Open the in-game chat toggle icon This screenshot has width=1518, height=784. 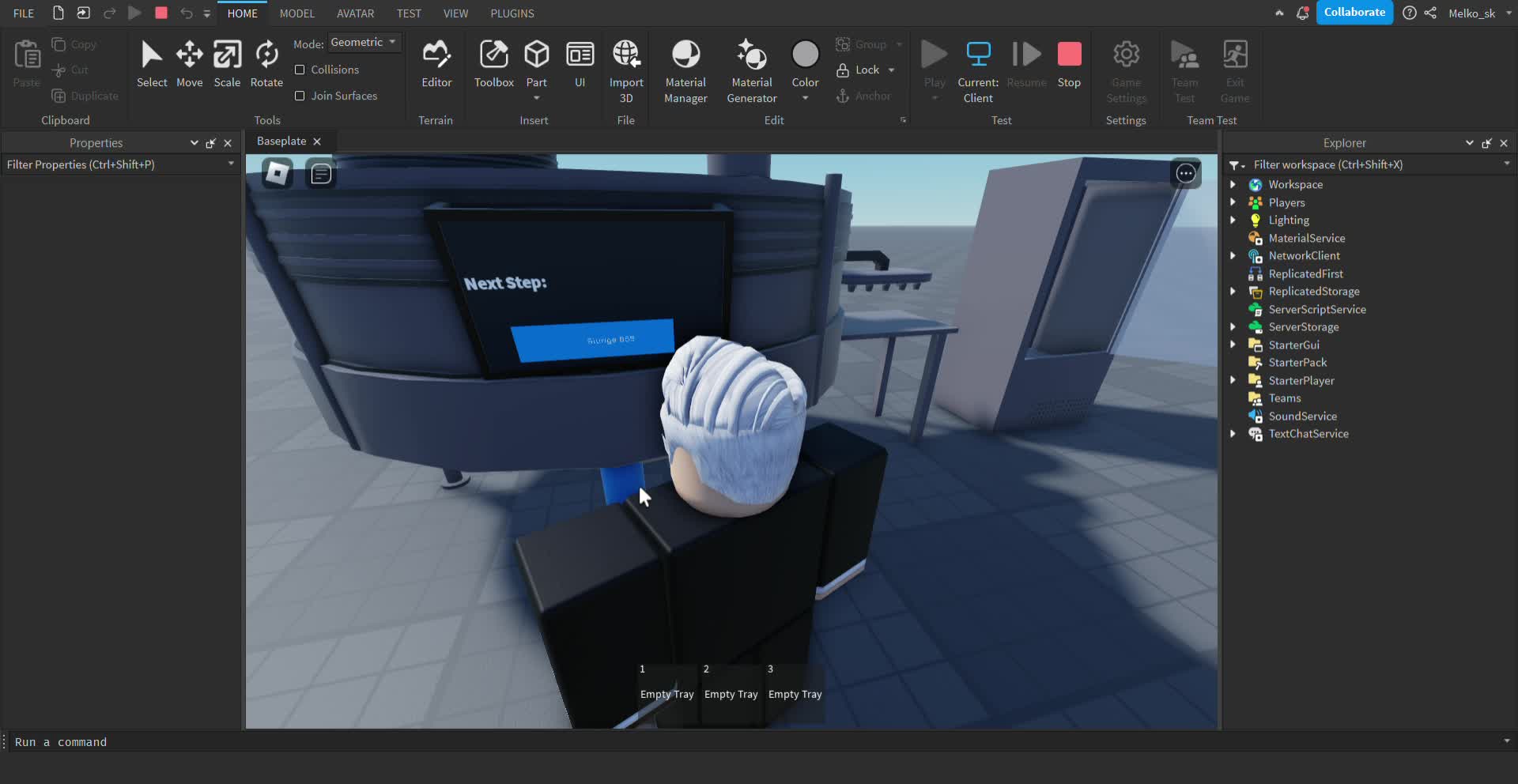321,174
